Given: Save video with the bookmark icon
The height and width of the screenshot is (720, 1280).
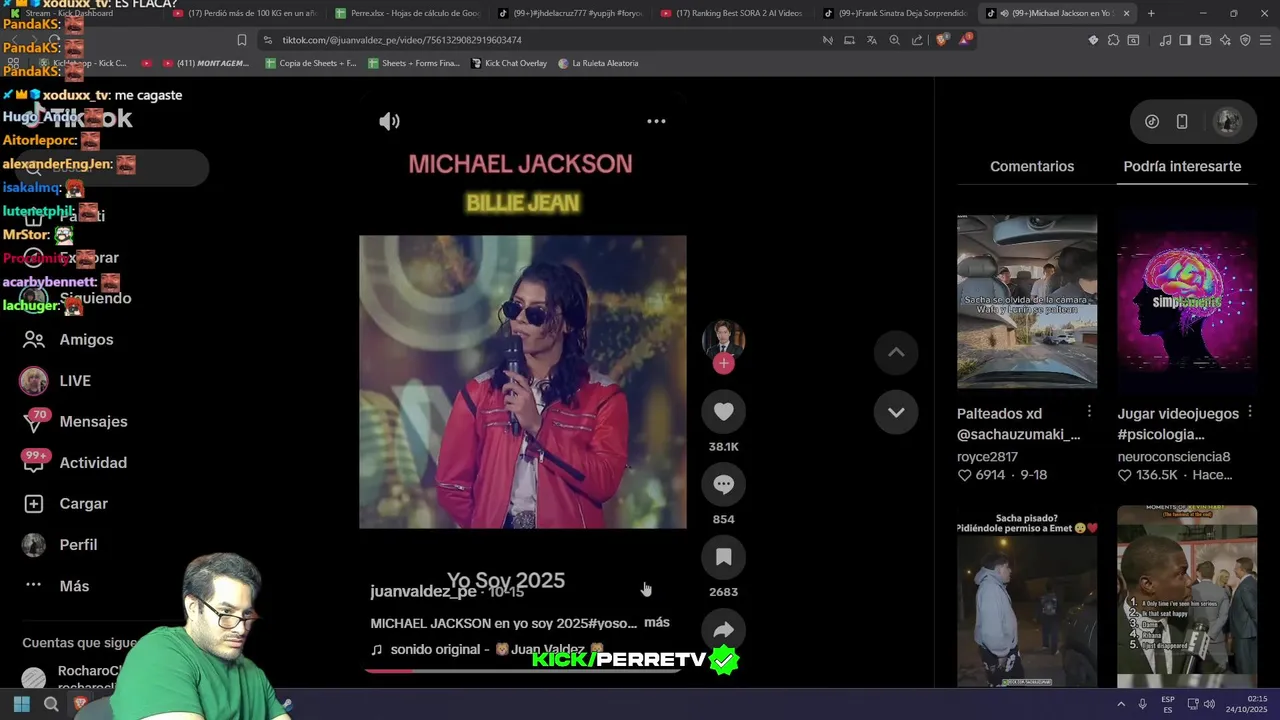Looking at the screenshot, I should tap(723, 557).
